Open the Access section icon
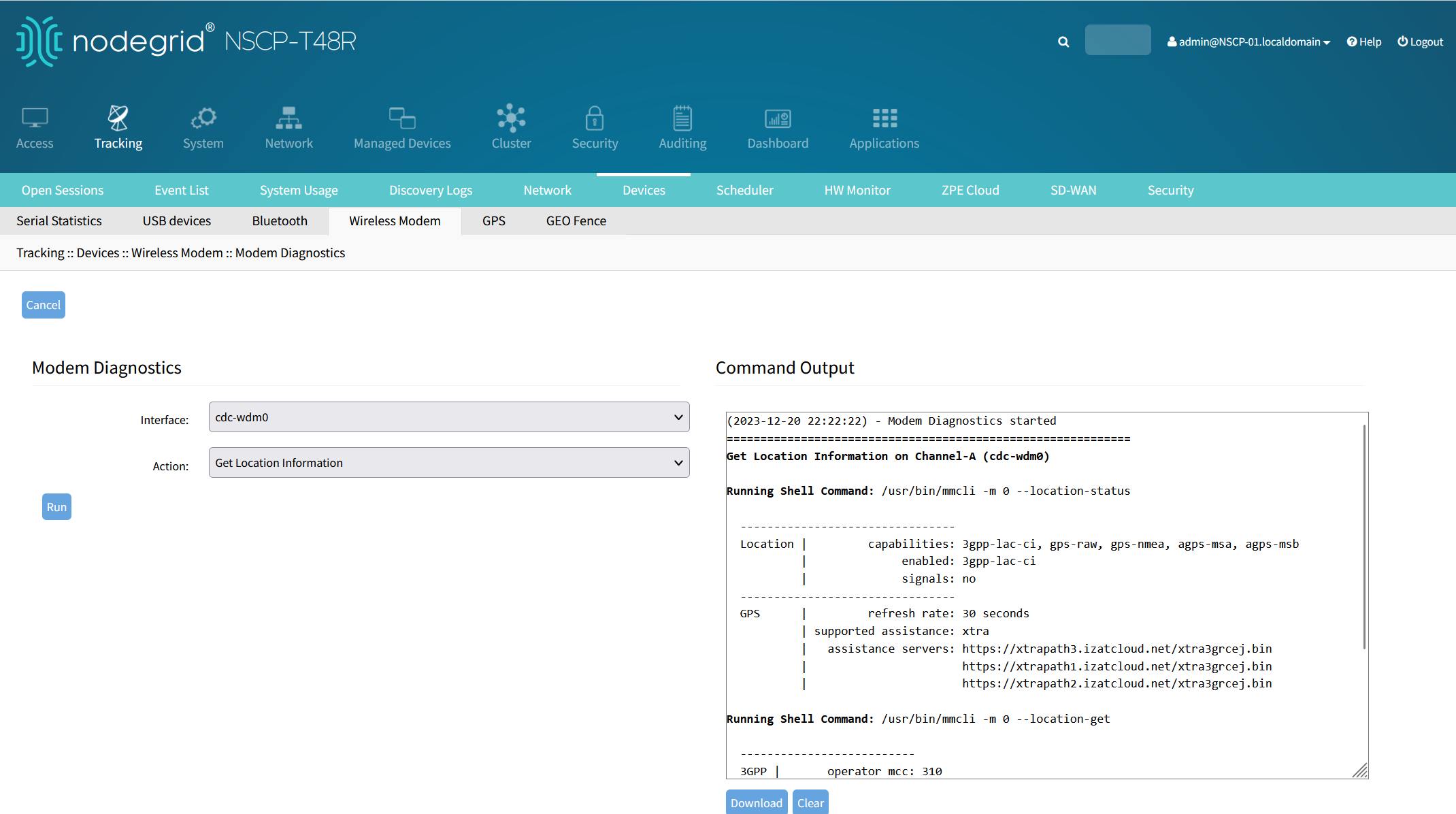 pos(35,118)
